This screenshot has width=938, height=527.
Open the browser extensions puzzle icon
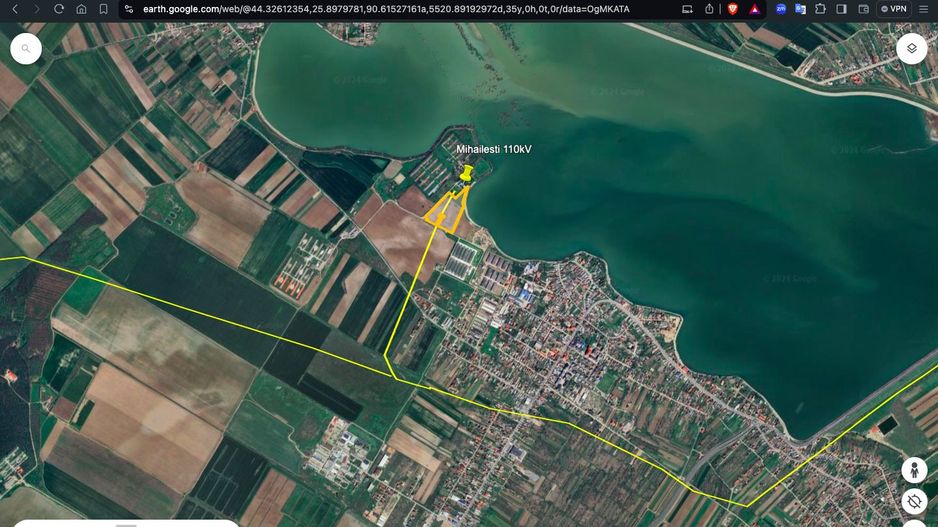tap(820, 9)
